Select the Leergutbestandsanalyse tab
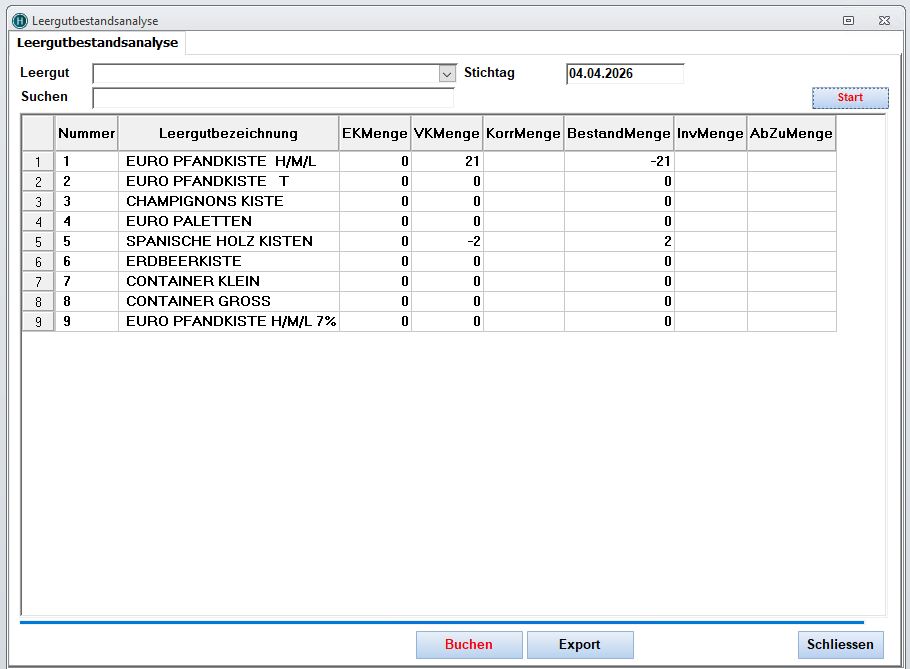The width and height of the screenshot is (910, 669). (x=98, y=43)
